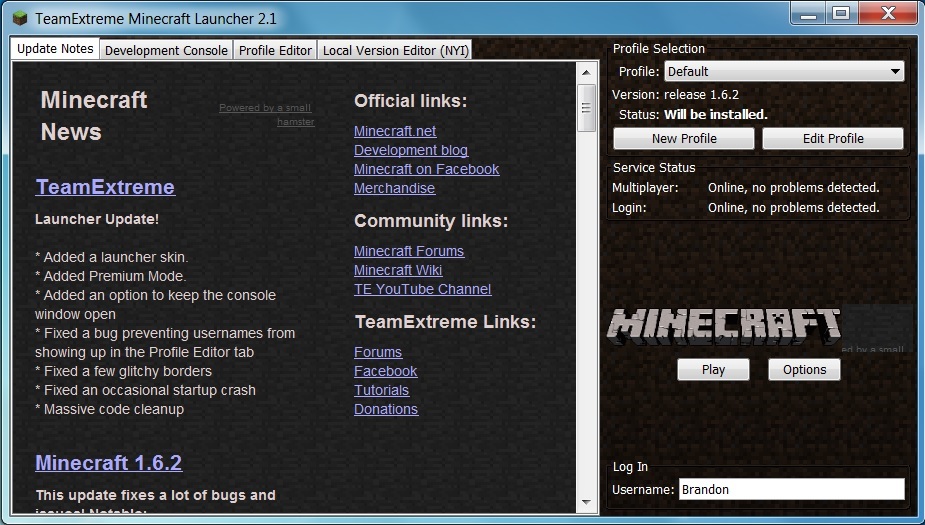The image size is (925, 525).
Task: Click the Launcher Update! heading text
Action: [97, 219]
